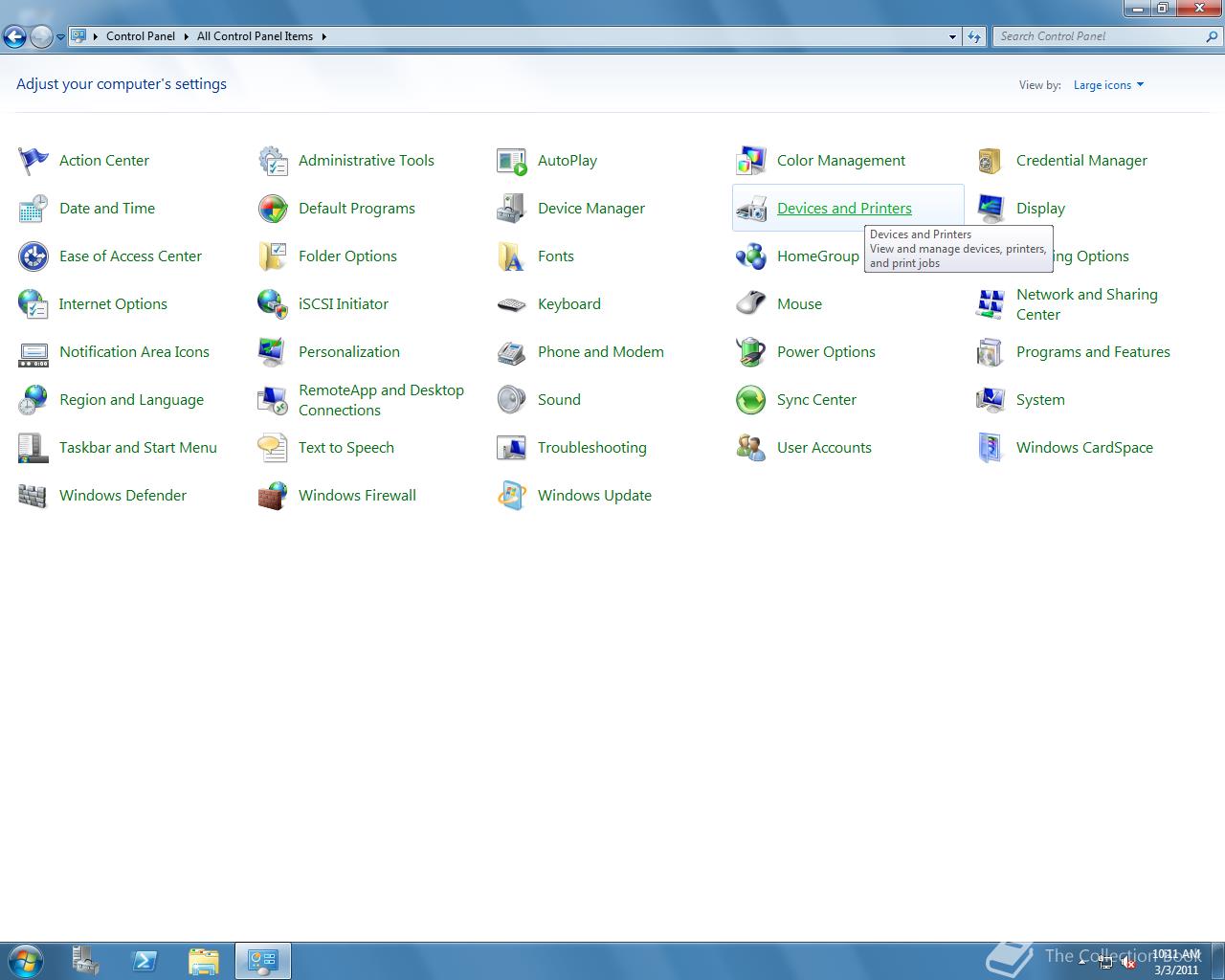Open the Personalization icon
The height and width of the screenshot is (980, 1225).
tap(273, 352)
